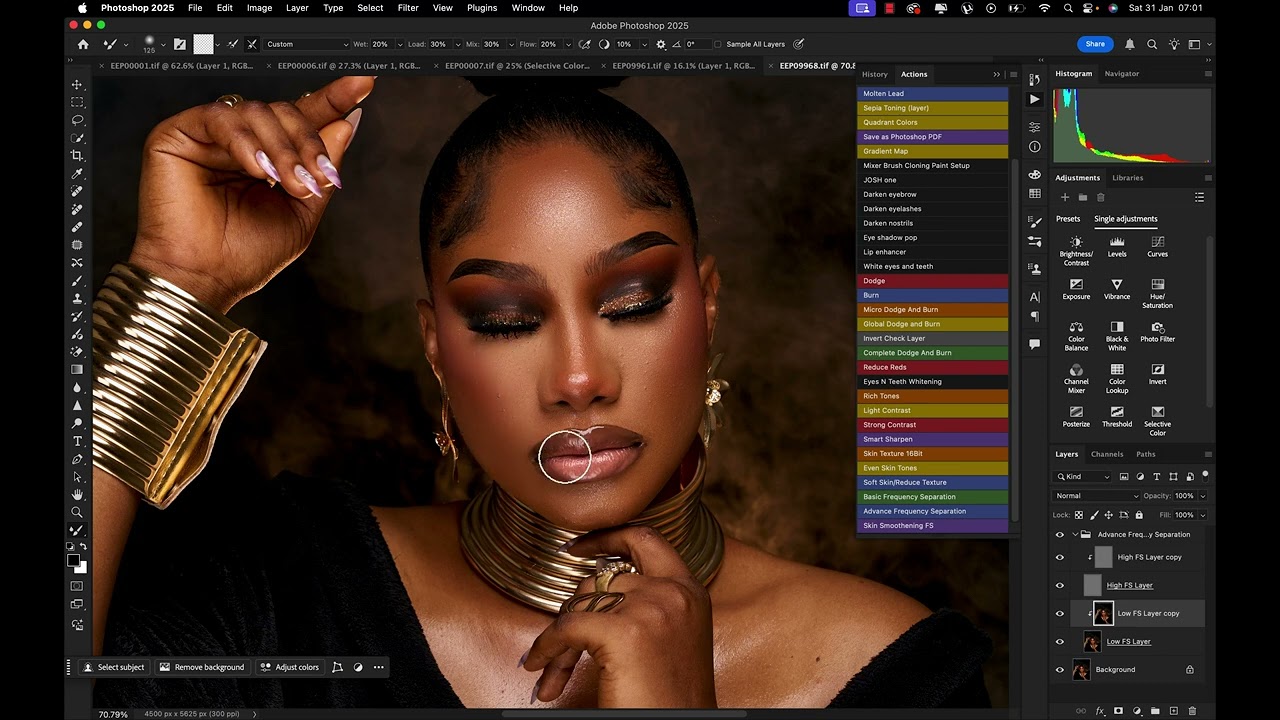Add a Channel Mixer adjustment

pyautogui.click(x=1076, y=378)
